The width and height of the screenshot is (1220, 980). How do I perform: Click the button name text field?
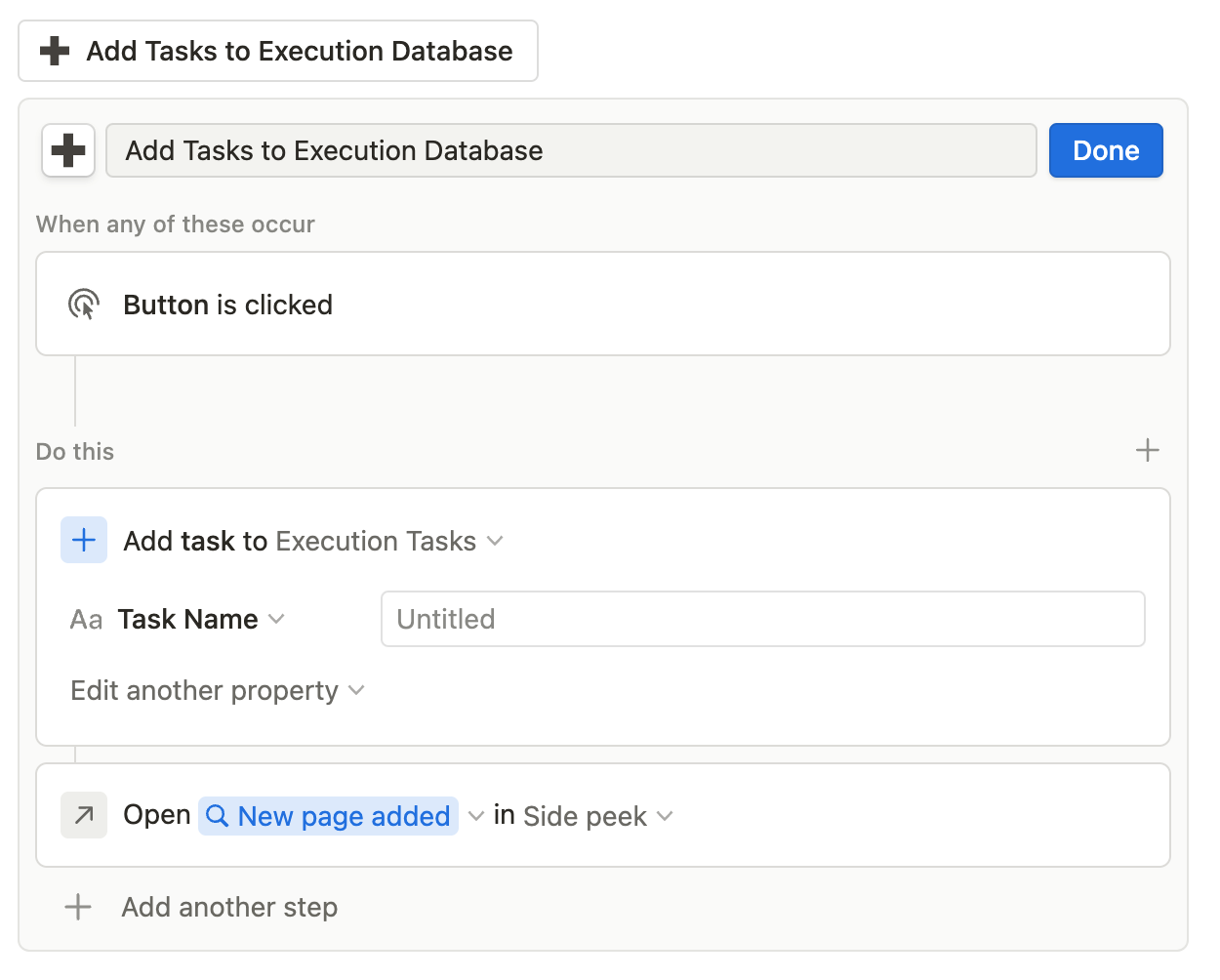571,150
